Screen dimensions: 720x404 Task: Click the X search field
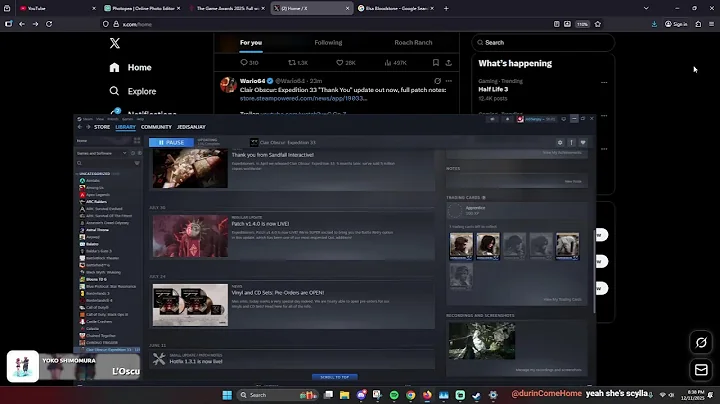[543, 43]
